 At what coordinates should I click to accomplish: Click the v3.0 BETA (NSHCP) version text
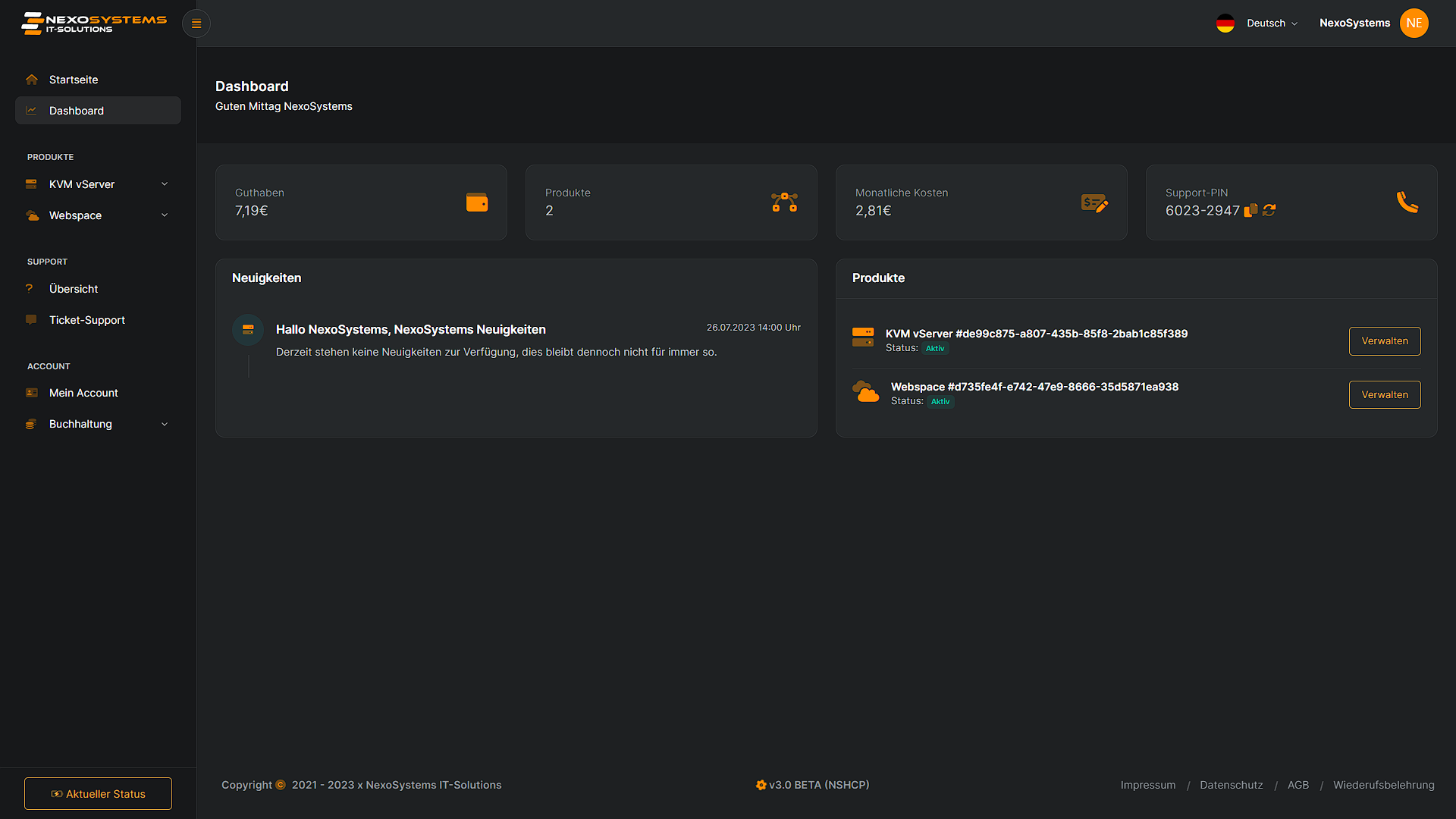[x=819, y=785]
